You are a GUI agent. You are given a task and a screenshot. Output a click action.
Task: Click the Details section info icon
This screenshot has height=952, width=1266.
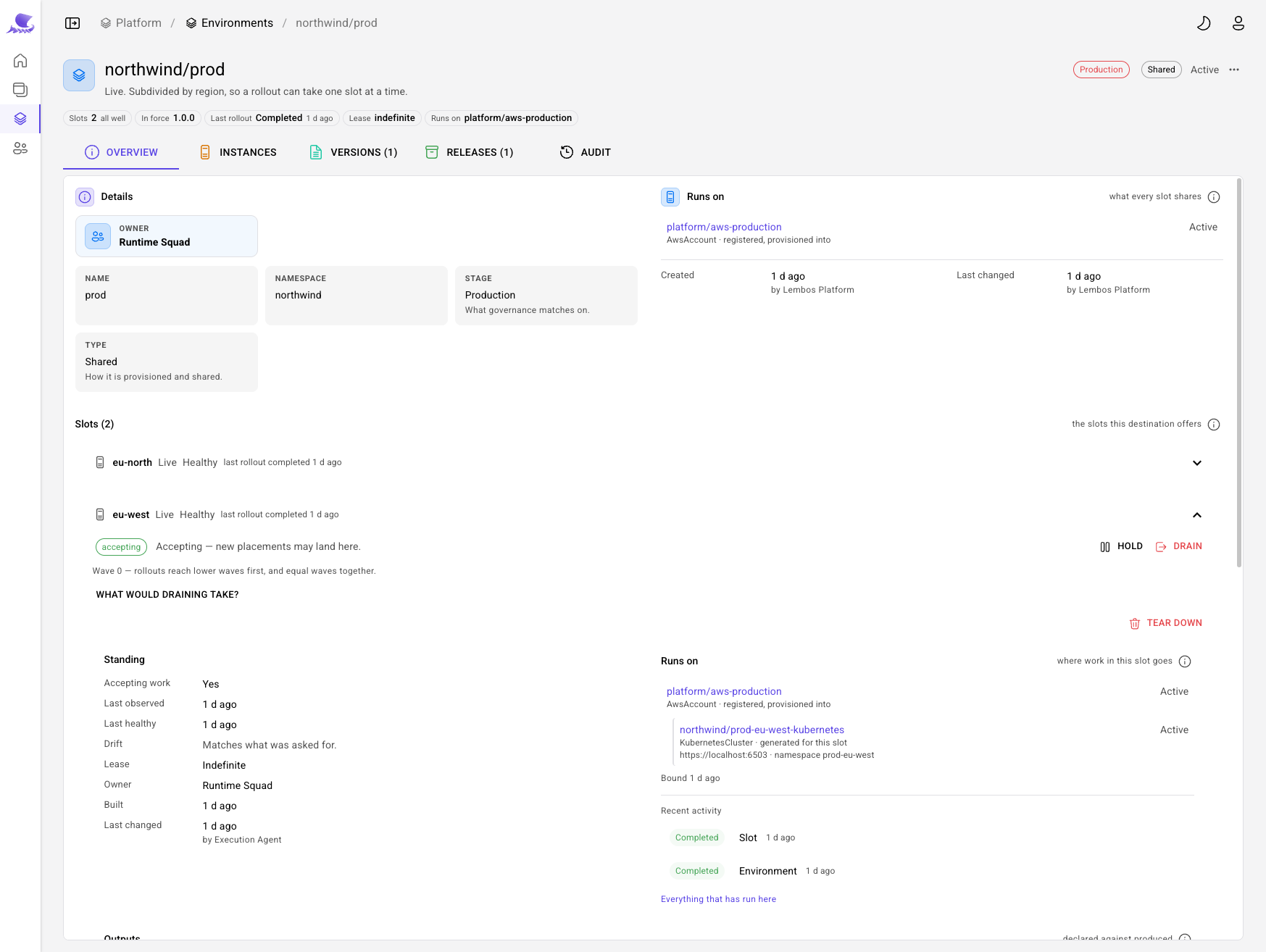coord(85,197)
